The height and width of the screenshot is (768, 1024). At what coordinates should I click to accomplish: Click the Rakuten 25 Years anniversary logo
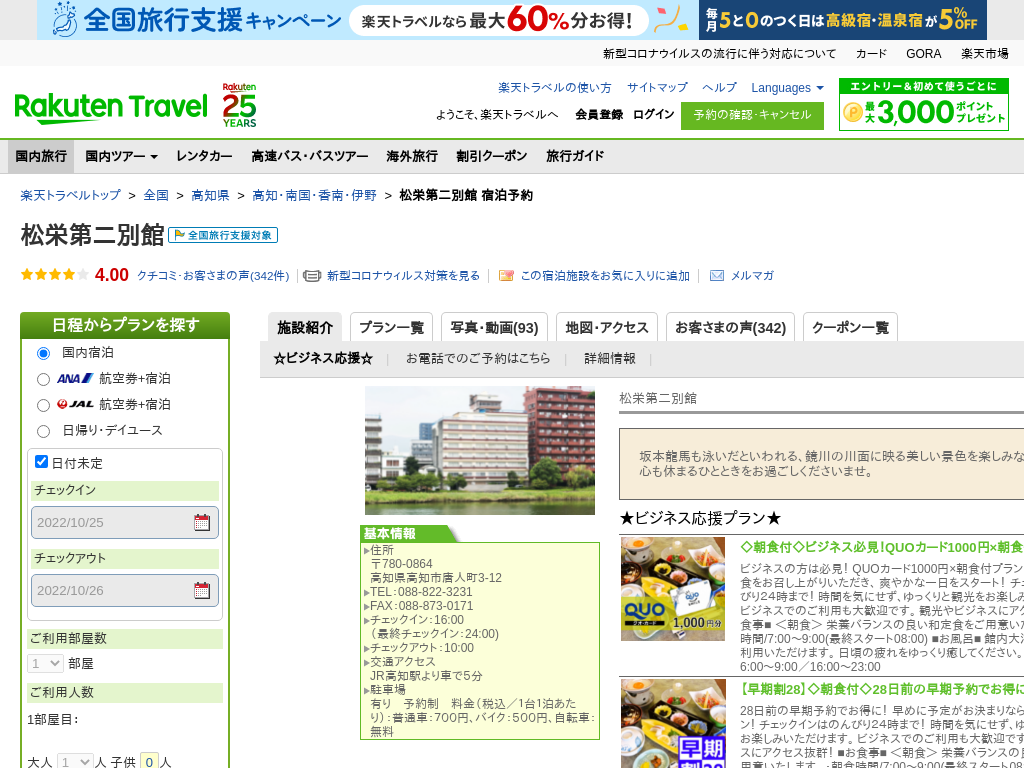coord(239,105)
